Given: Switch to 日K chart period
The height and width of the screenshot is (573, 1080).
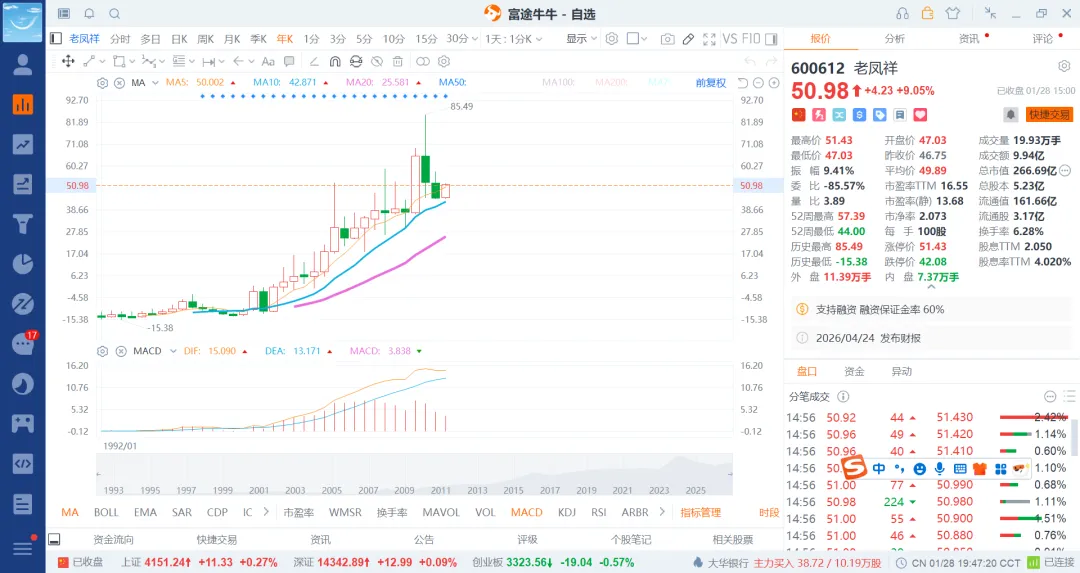Looking at the screenshot, I should pyautogui.click(x=179, y=39).
